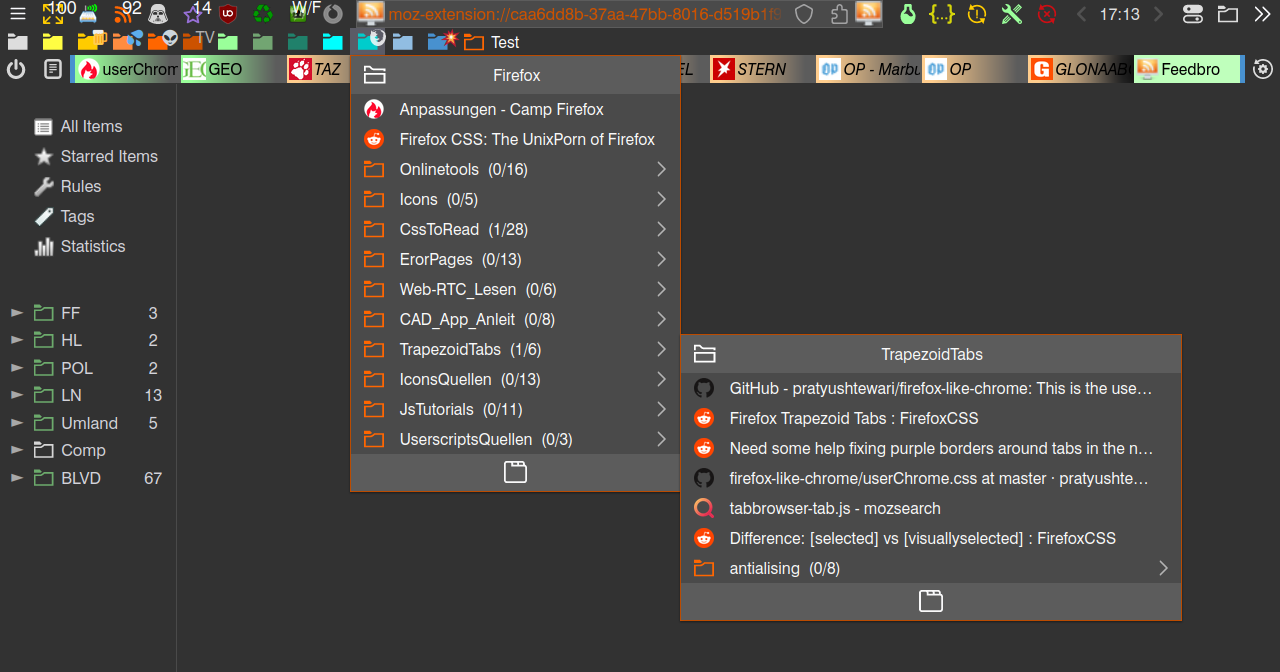Expand the LN feed folder
This screenshot has height=672, width=1280.
[x=16, y=395]
